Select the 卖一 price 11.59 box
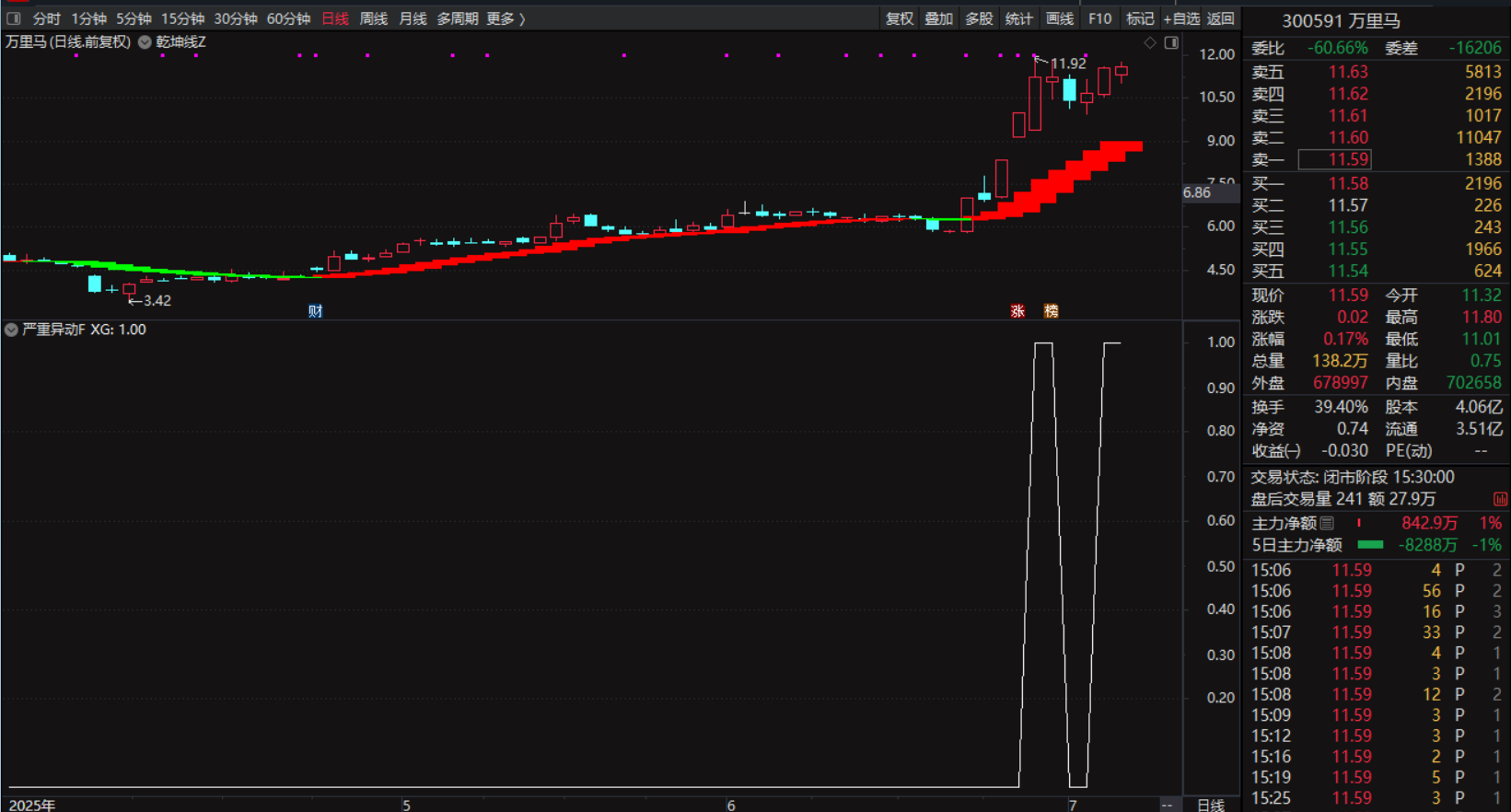This screenshot has height=812, width=1511. (x=1334, y=159)
